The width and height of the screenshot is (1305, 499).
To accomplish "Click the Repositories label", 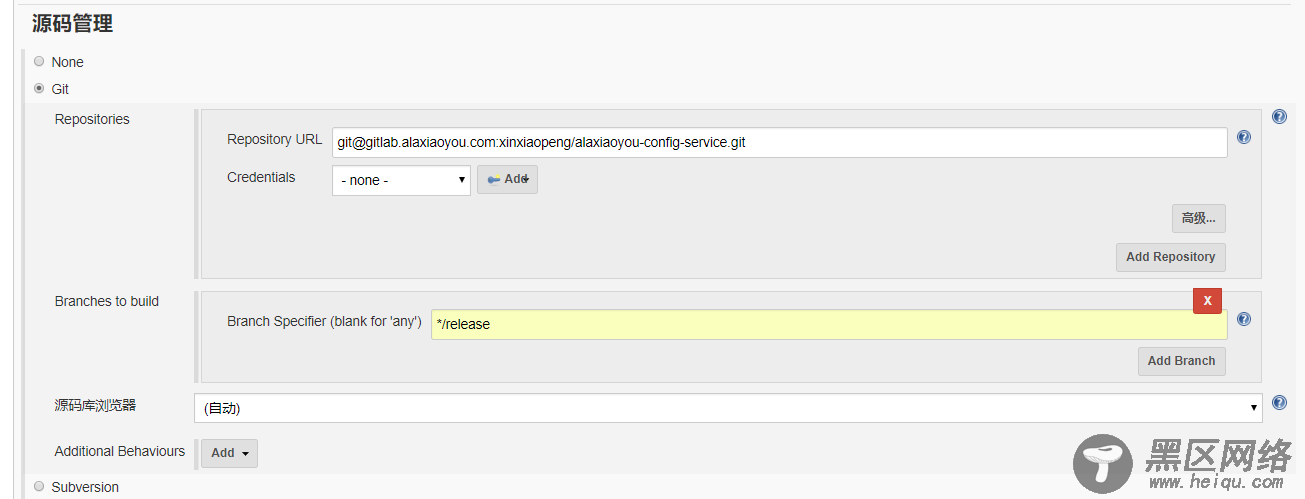I will pyautogui.click(x=92, y=119).
